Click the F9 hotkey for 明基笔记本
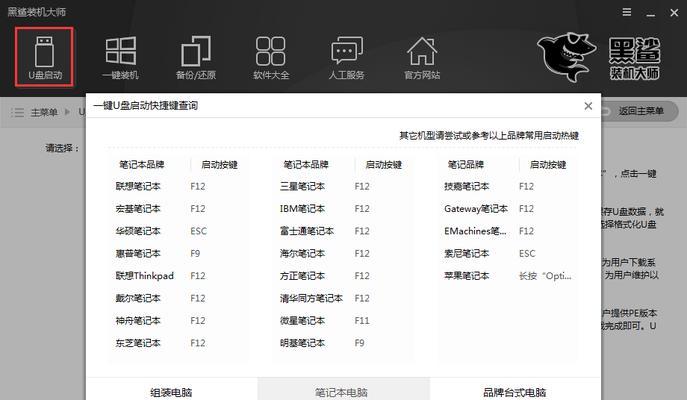Screen dimensions: 687x400 [359, 343]
